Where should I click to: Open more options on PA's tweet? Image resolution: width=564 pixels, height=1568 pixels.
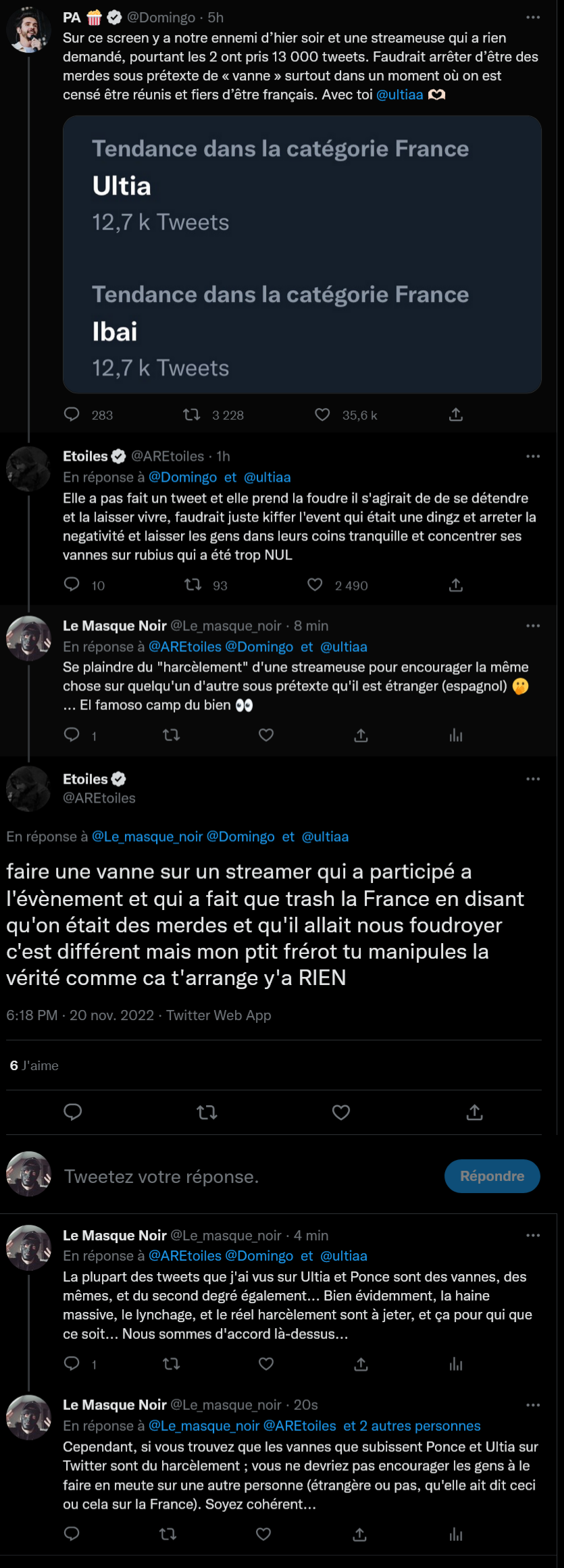coord(533,18)
